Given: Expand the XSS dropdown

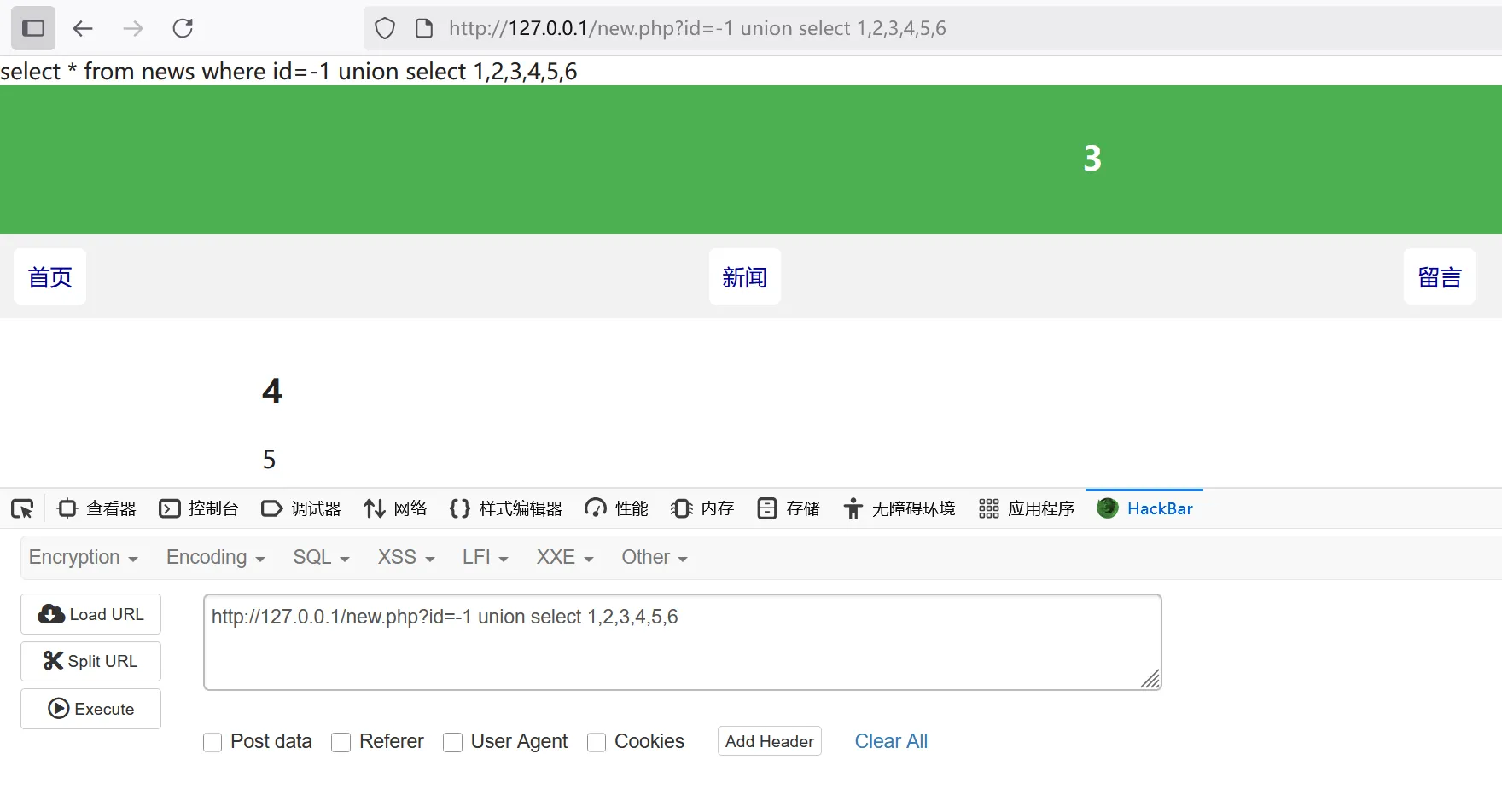Looking at the screenshot, I should [406, 558].
